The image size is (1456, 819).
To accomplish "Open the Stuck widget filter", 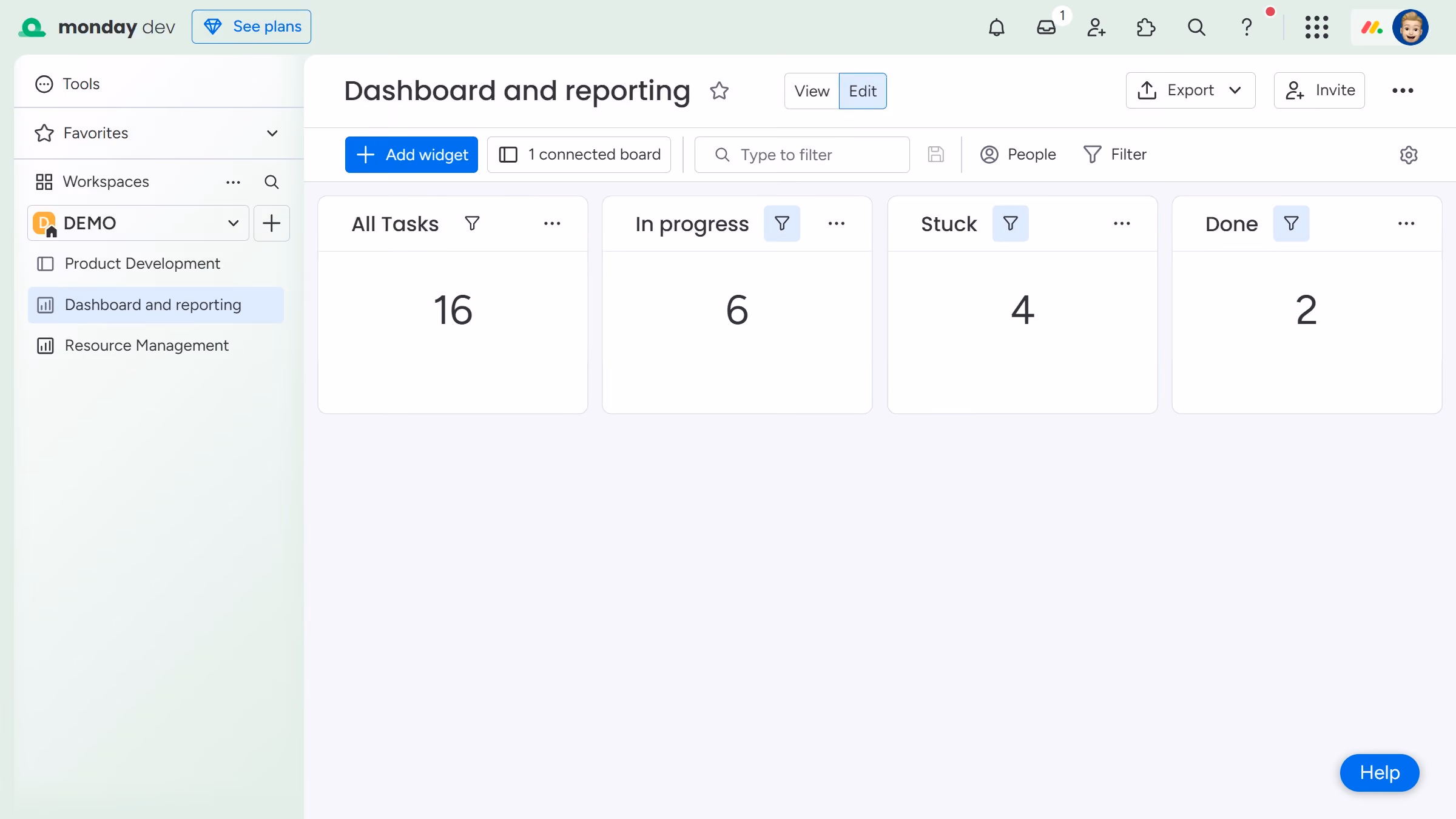I will [1010, 224].
